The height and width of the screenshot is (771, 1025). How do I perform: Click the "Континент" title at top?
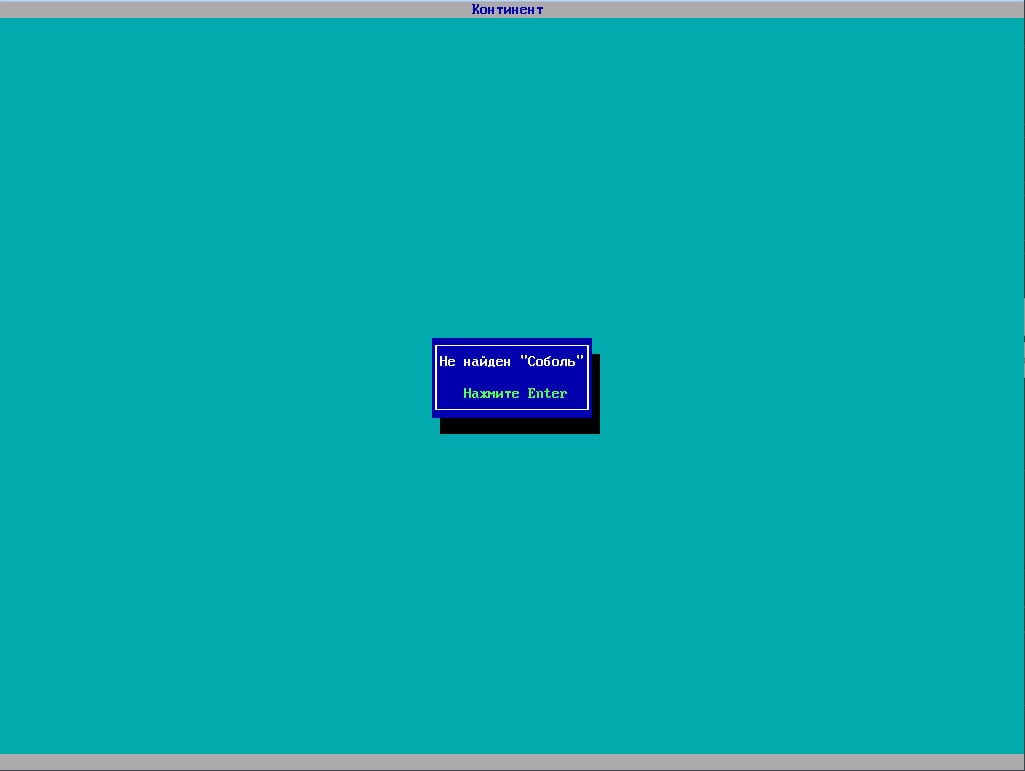pyautogui.click(x=507, y=9)
